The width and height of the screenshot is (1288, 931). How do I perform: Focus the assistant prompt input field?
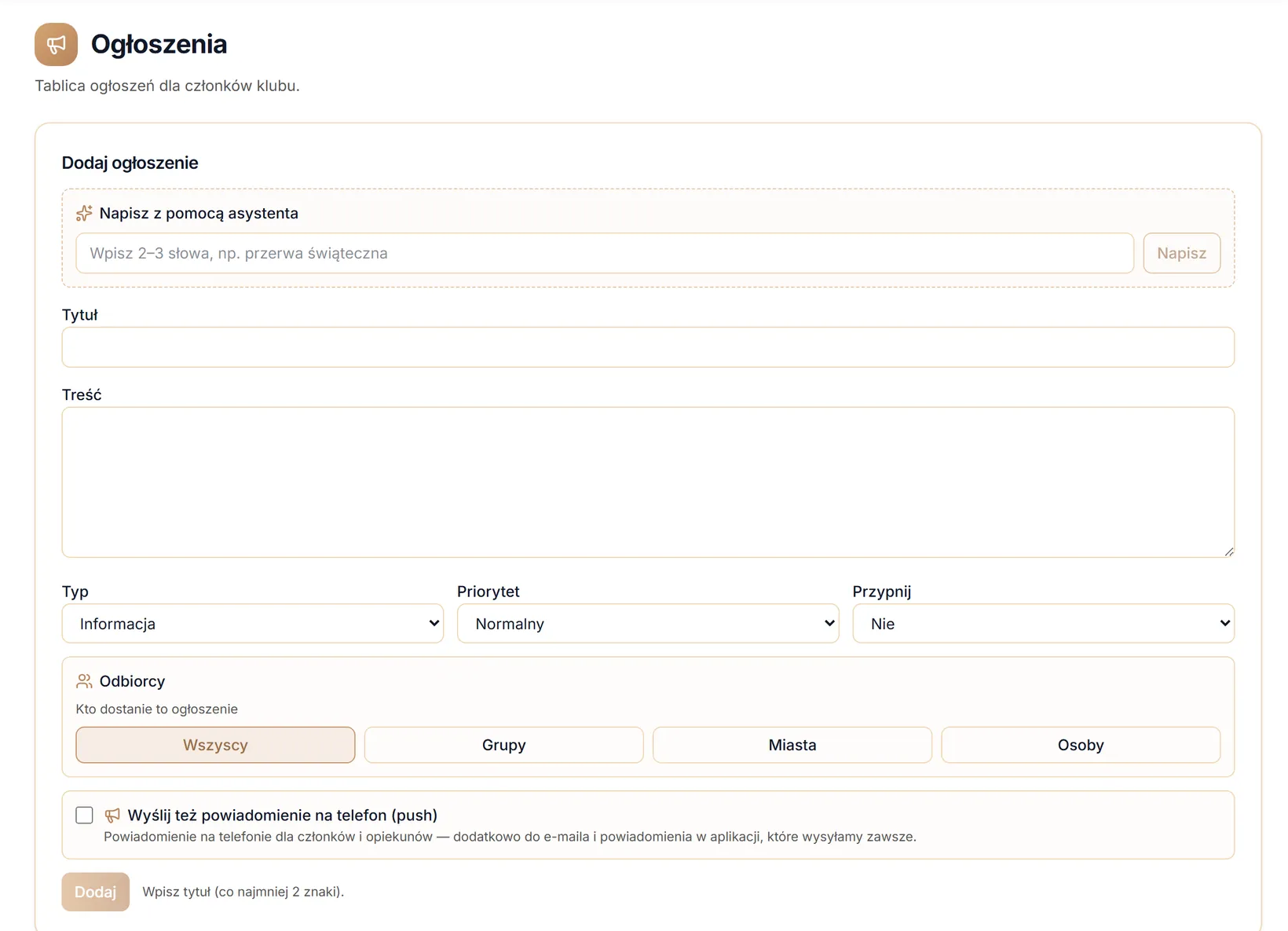click(x=605, y=253)
